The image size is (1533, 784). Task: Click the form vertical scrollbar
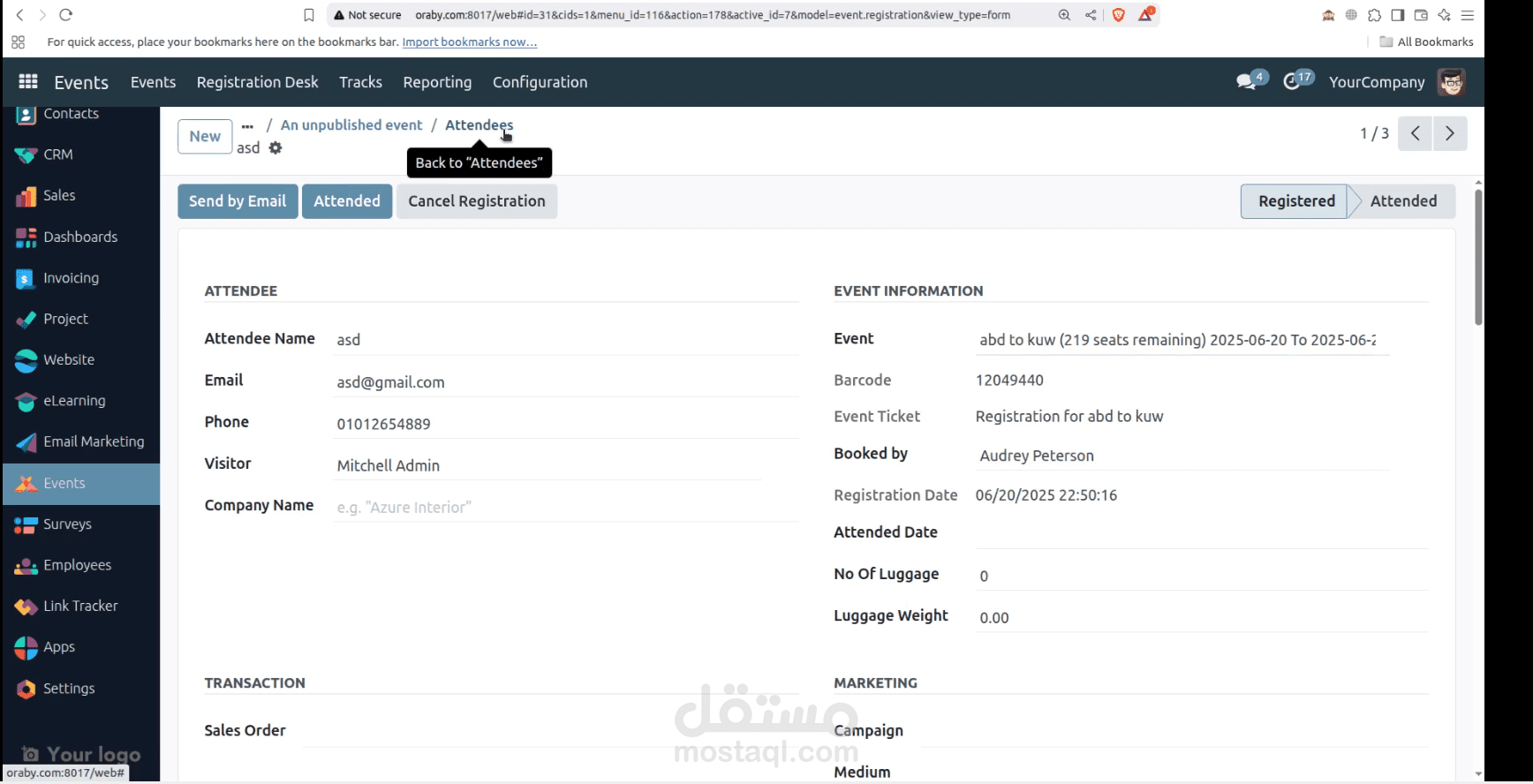(1478, 256)
